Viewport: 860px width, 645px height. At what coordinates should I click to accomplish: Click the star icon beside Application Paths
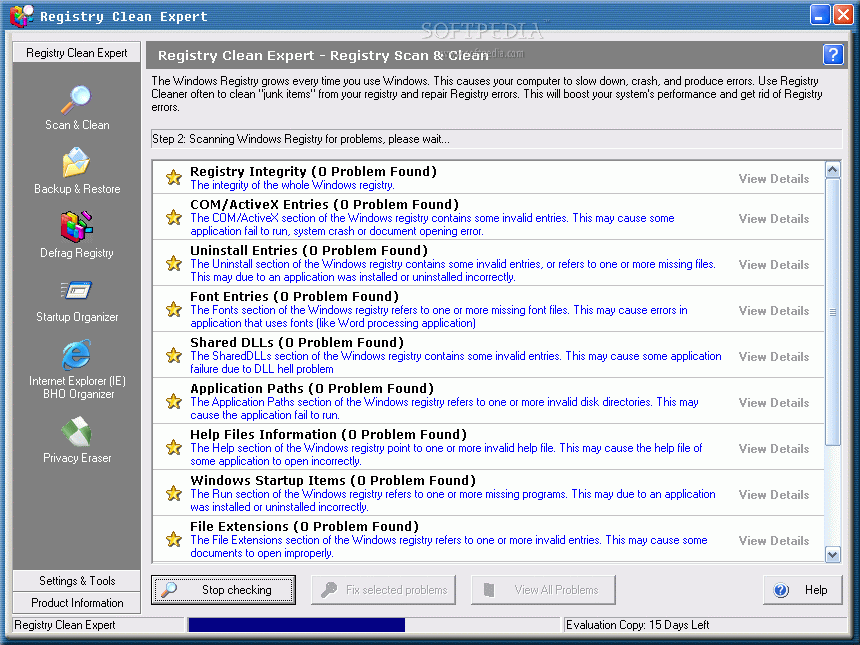[x=174, y=401]
